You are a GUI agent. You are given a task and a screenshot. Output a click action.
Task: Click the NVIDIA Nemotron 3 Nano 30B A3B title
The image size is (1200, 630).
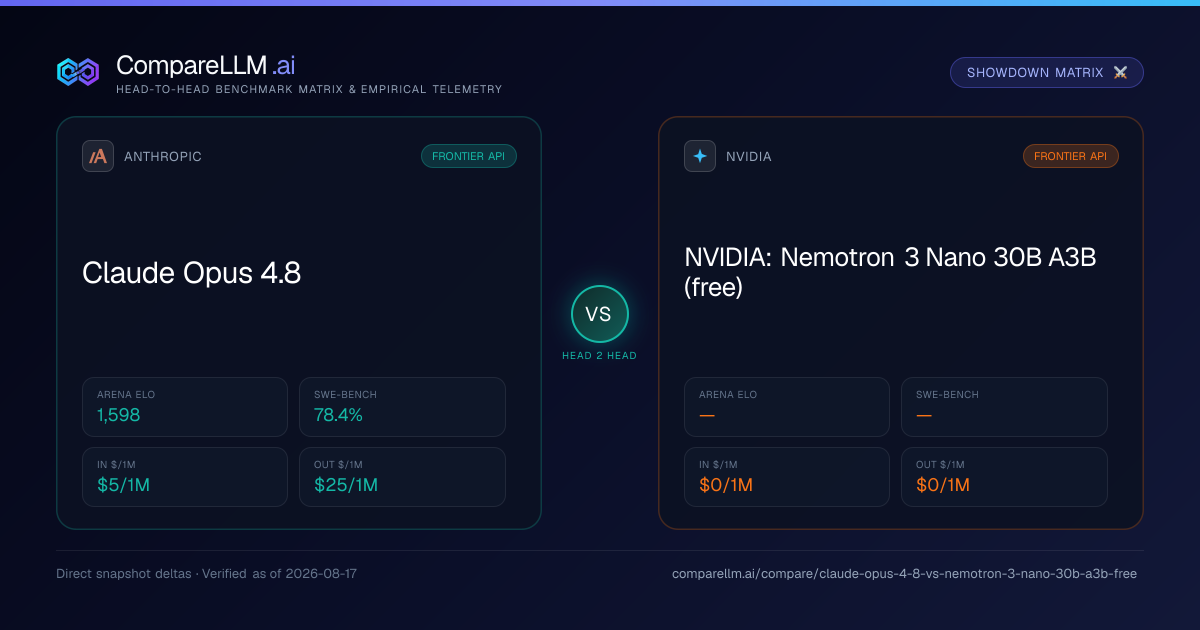[x=890, y=272]
